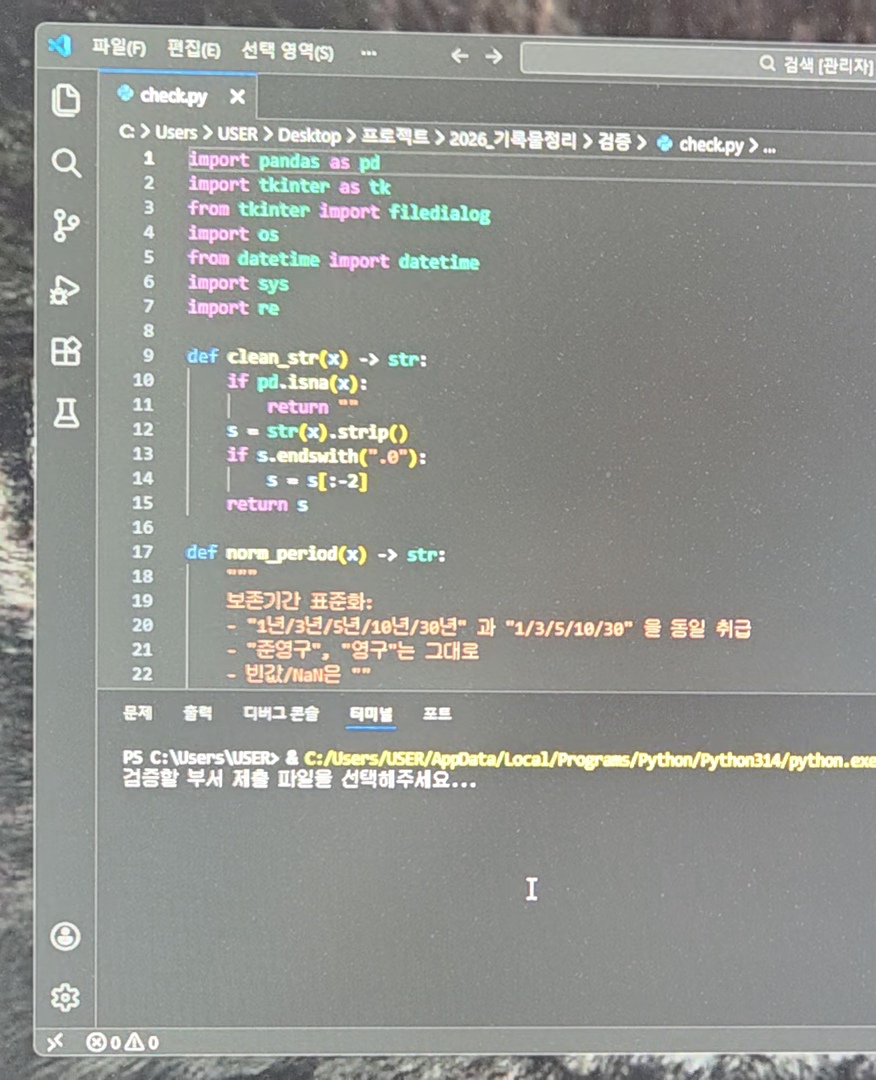The width and height of the screenshot is (876, 1080).
Task: Switch to the 터미널 panel tab
Action: click(371, 714)
